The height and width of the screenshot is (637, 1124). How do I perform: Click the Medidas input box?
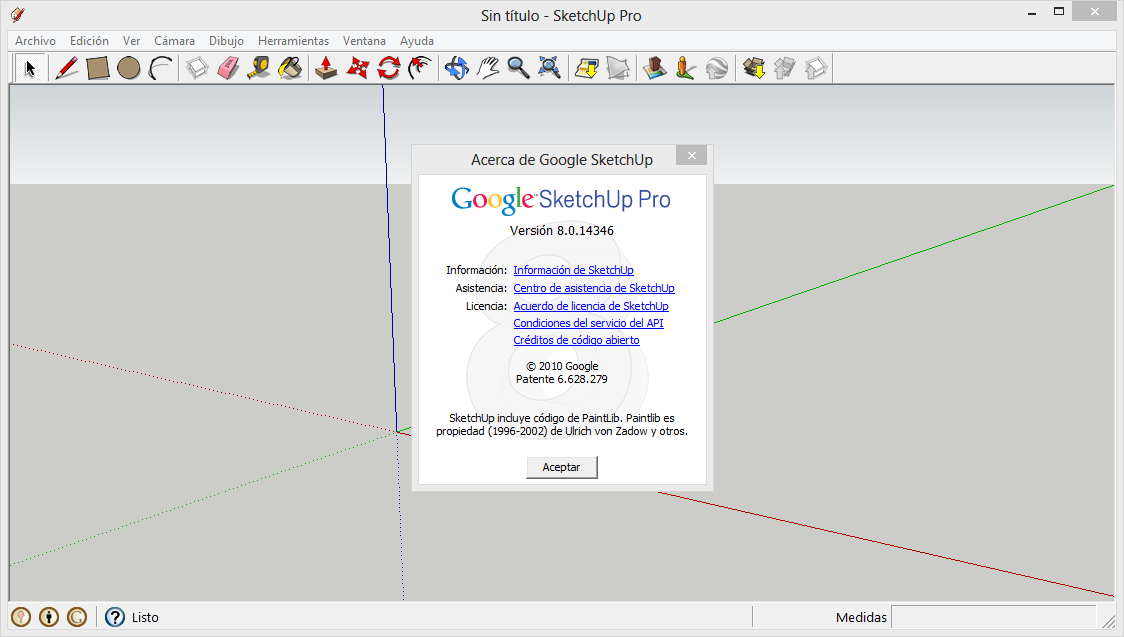[994, 617]
